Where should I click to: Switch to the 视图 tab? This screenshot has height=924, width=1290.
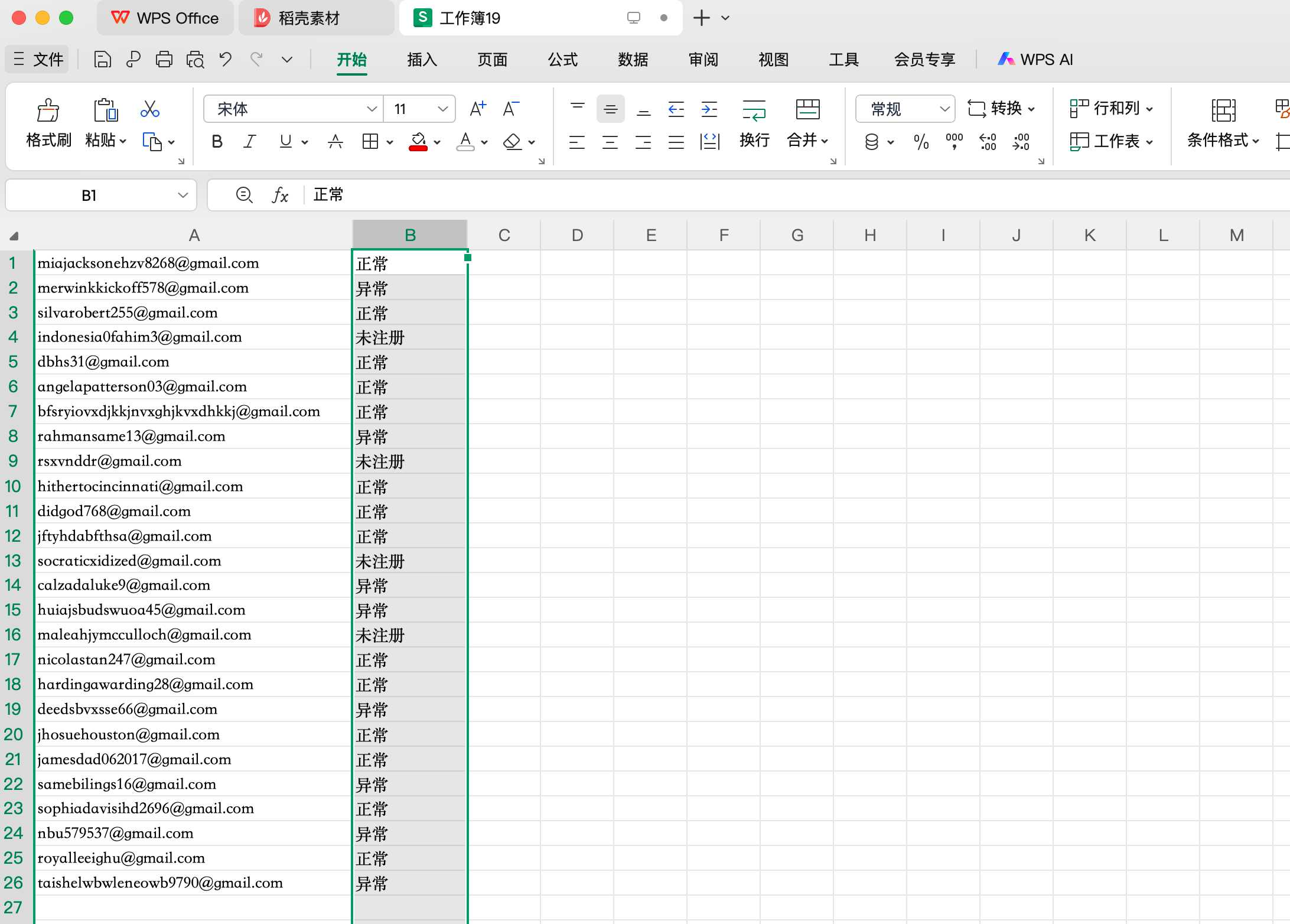pos(773,59)
